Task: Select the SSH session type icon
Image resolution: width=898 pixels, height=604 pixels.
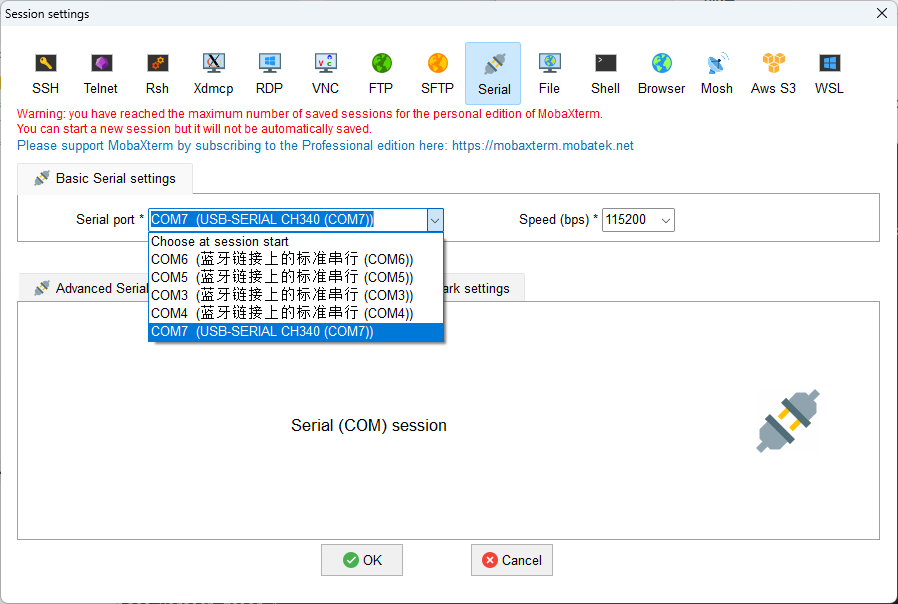Action: pos(45,73)
